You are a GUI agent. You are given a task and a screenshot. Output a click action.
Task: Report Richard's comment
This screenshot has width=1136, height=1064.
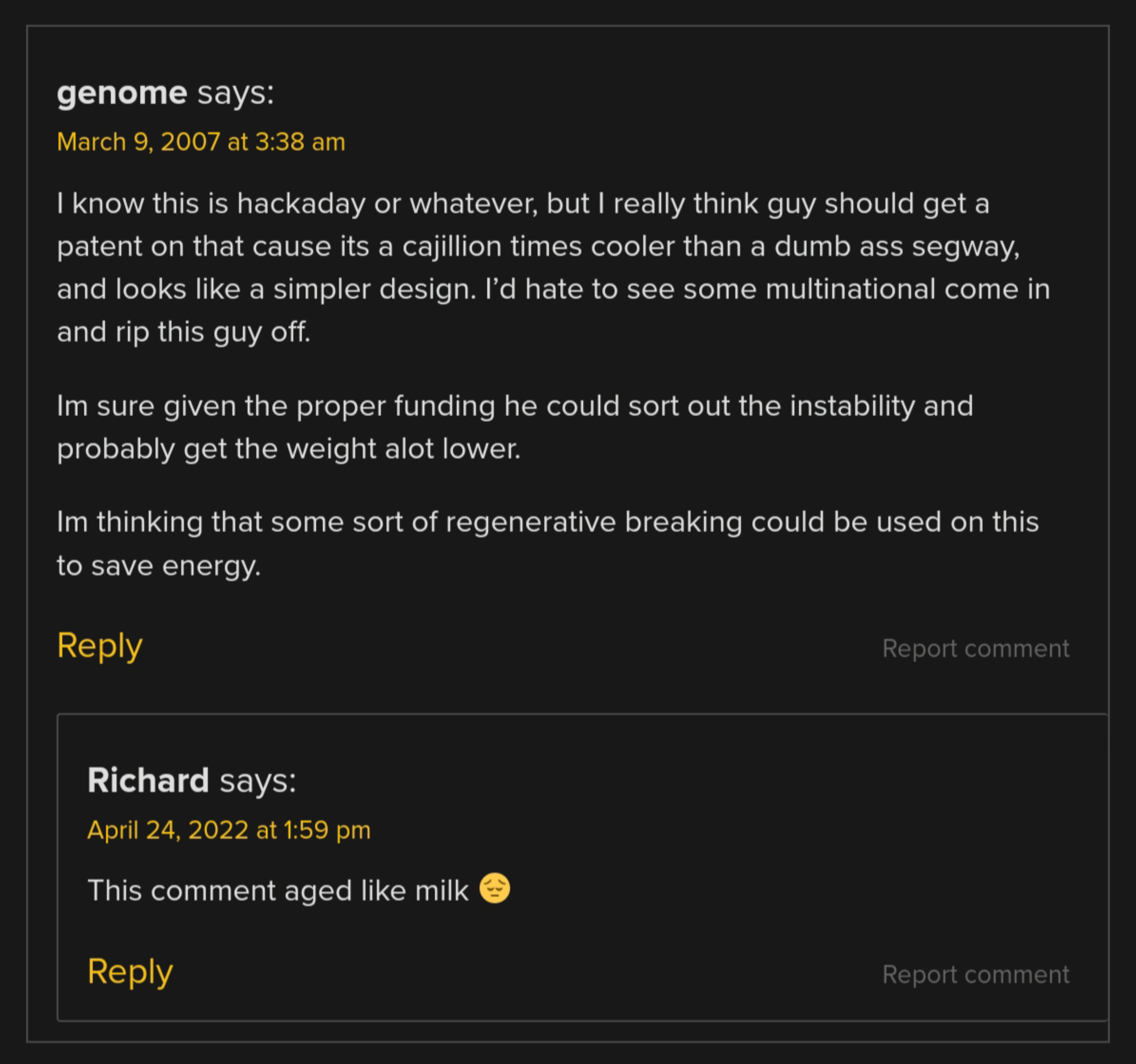coord(976,974)
